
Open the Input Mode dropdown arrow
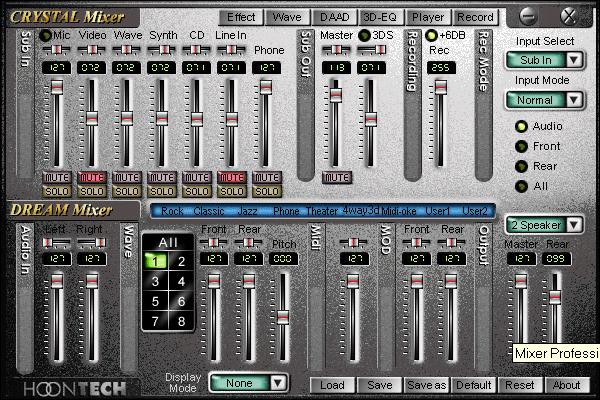(x=574, y=100)
